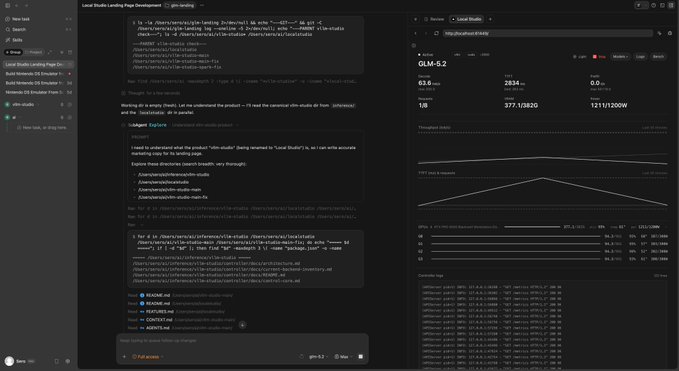Click the filter icon in sidebar toolbar
Screen dimensions: 679x371
(61, 52)
